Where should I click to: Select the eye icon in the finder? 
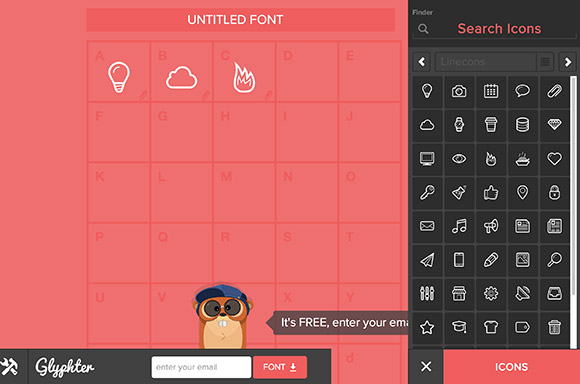[x=459, y=159]
